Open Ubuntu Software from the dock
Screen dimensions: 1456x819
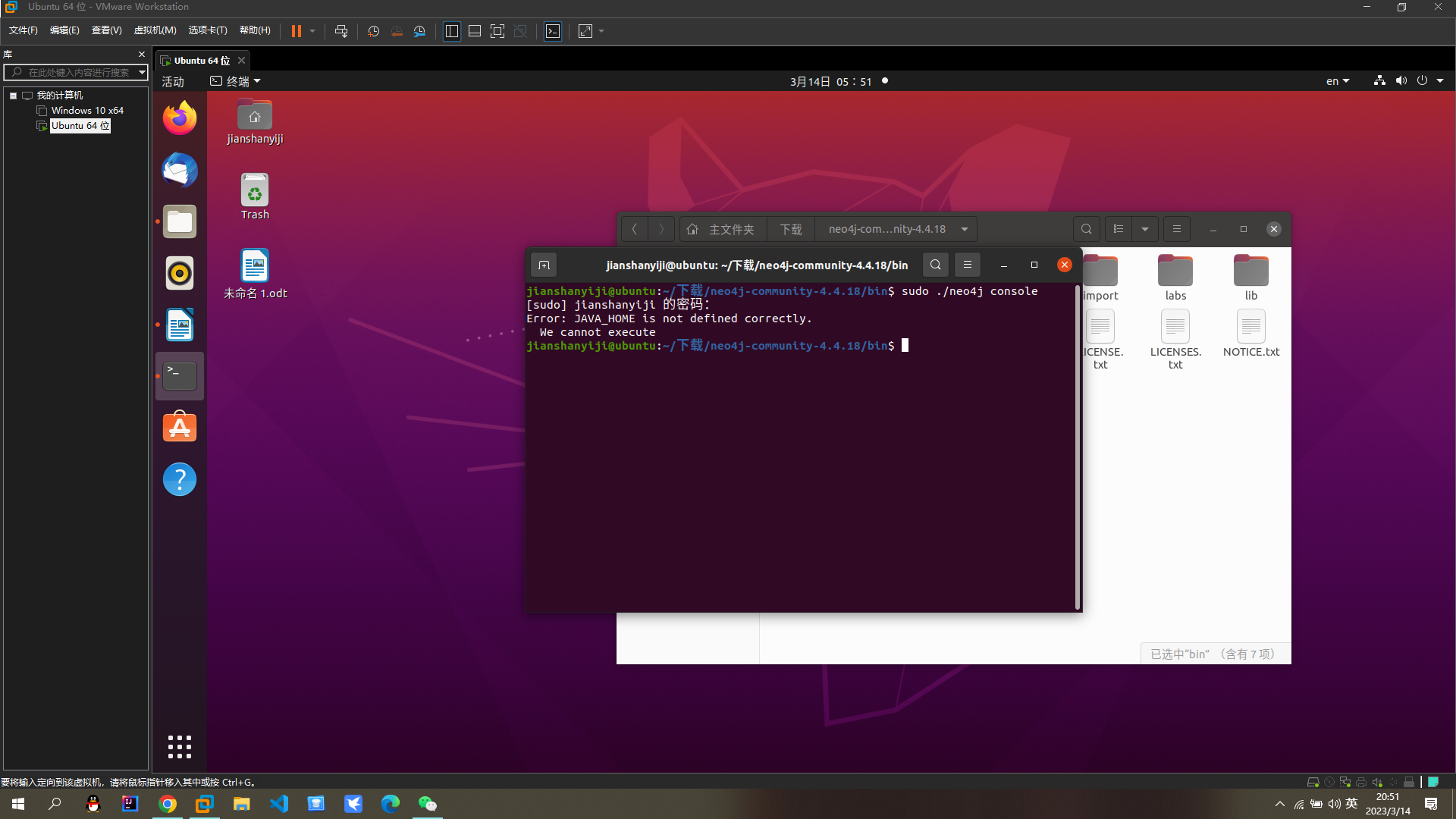(179, 427)
